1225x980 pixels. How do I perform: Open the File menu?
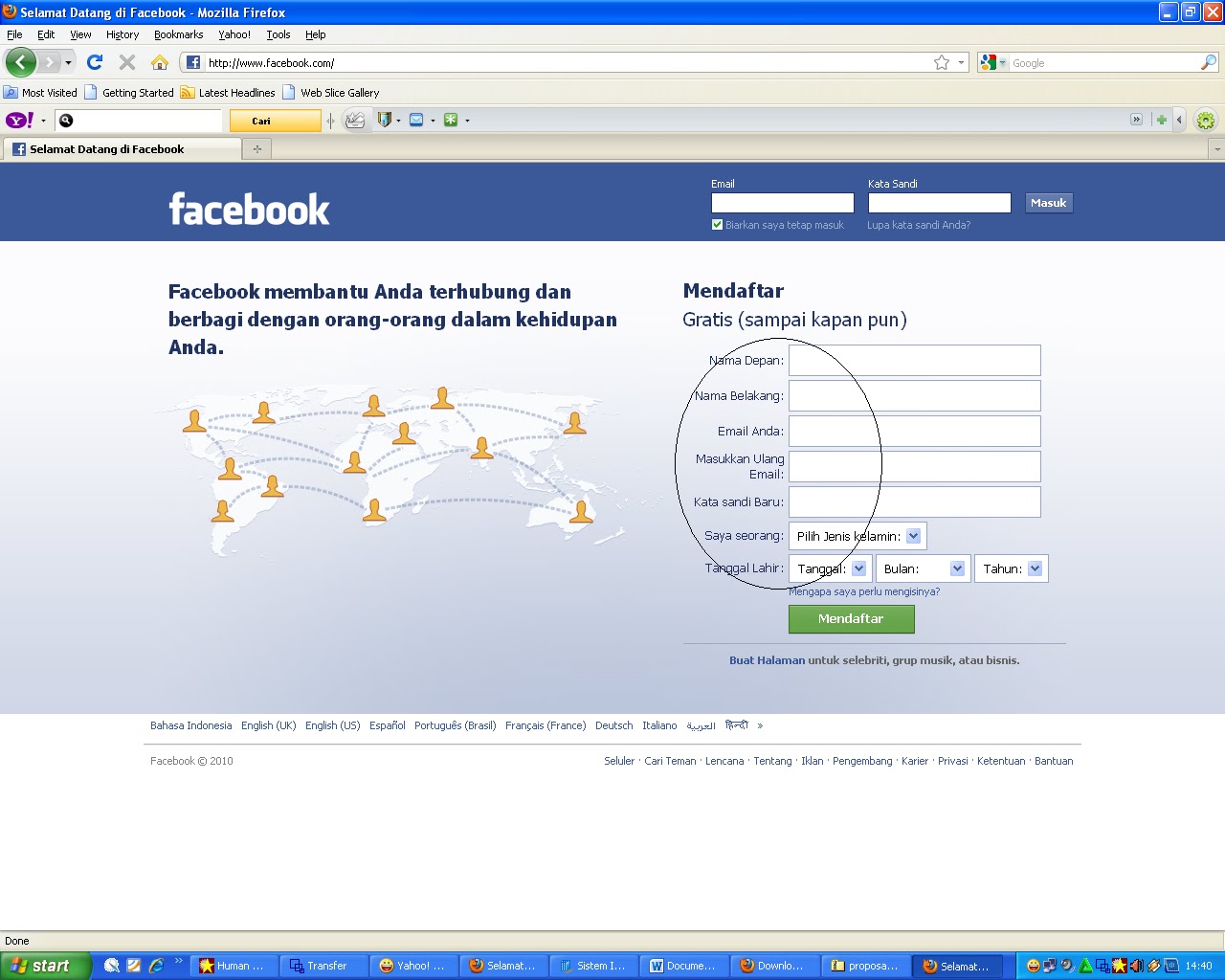[x=14, y=34]
